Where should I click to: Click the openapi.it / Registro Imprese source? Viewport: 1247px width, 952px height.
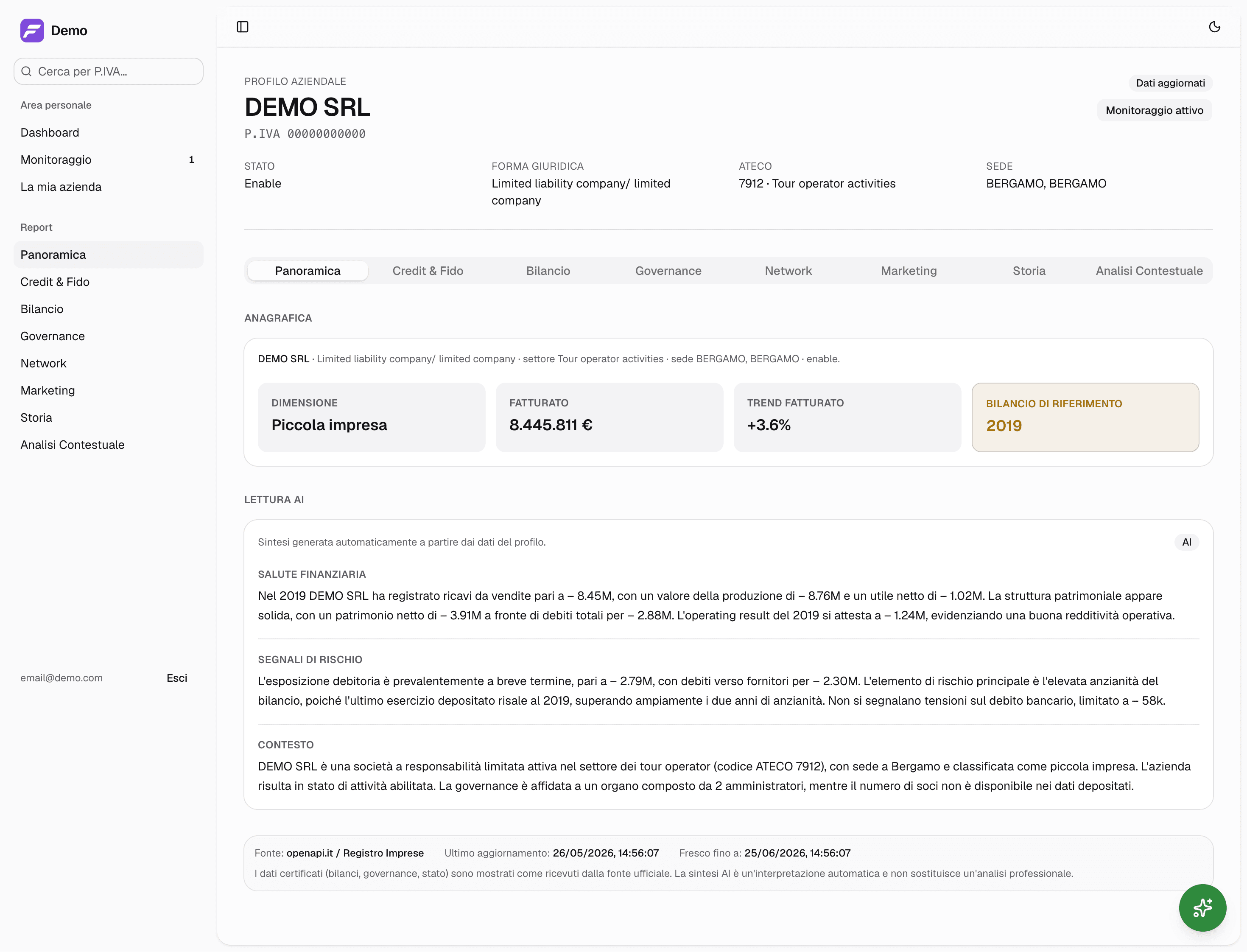(x=355, y=854)
